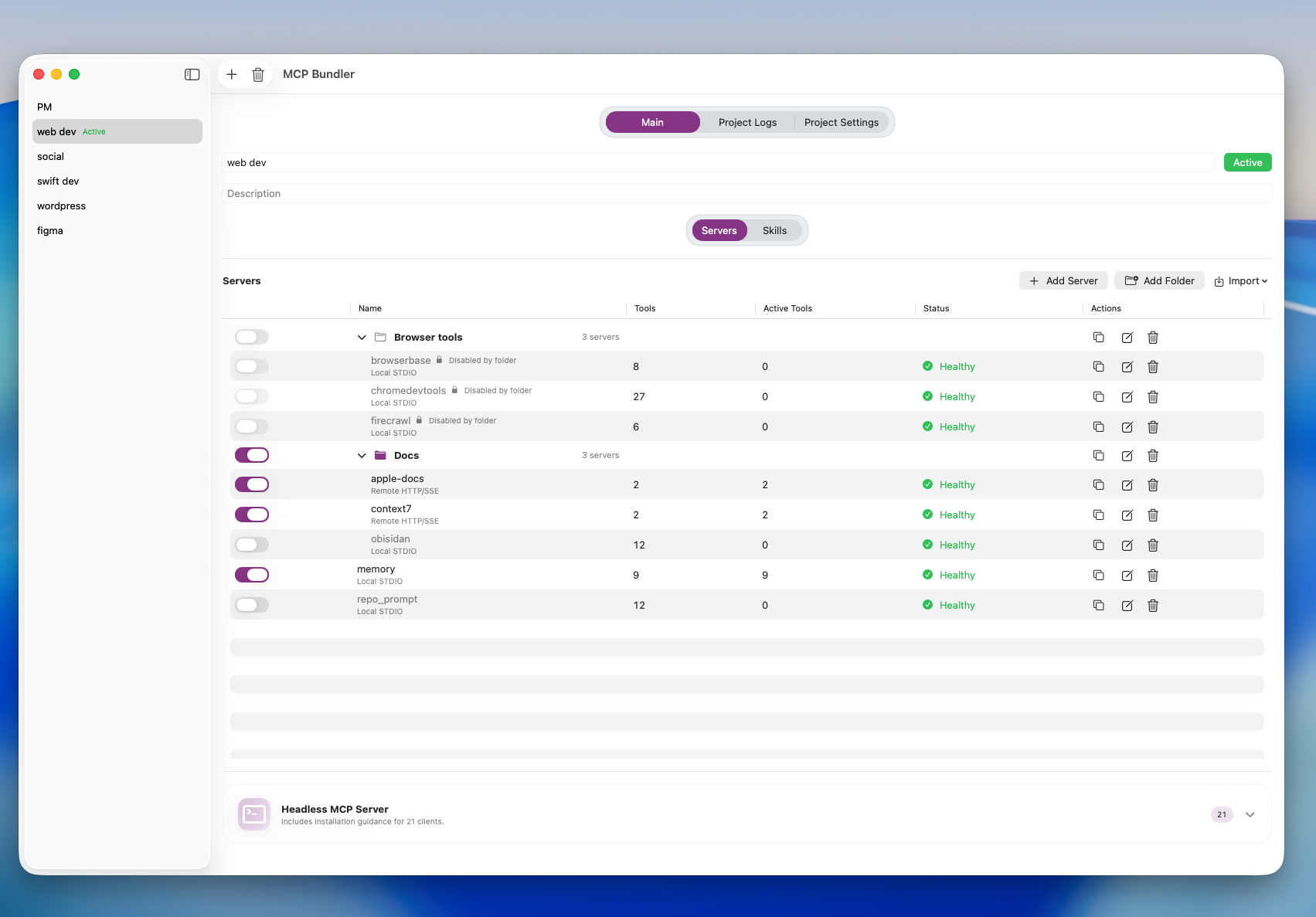The width and height of the screenshot is (1316, 917).
Task: Click the plus icon to add project
Action: pyautogui.click(x=232, y=74)
